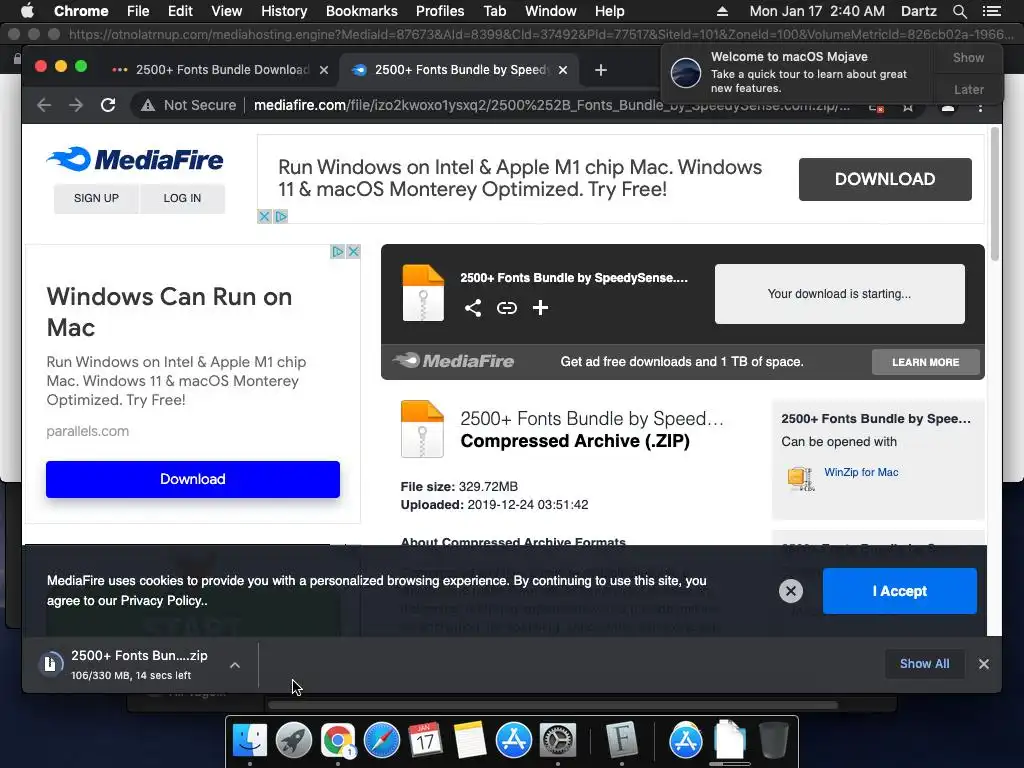Image resolution: width=1024 pixels, height=768 pixels.
Task: Click LEARN MORE button
Action: click(x=925, y=362)
